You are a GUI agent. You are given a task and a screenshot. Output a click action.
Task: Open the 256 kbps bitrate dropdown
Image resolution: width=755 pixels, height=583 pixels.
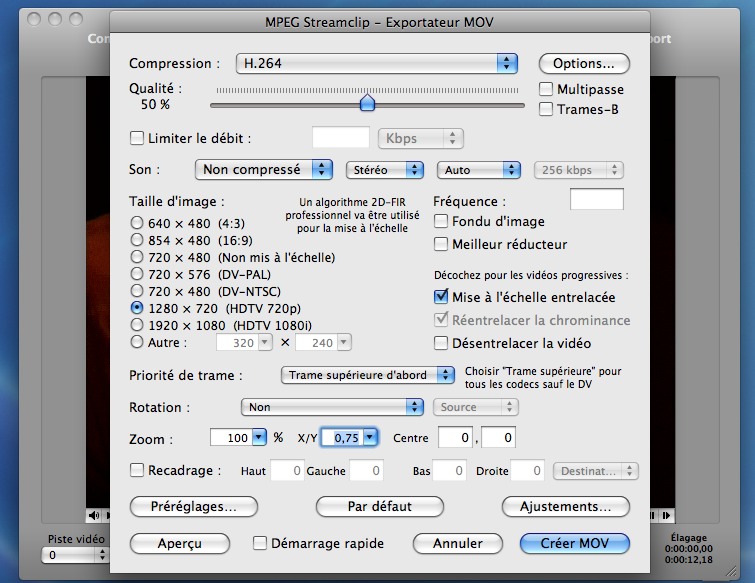pos(579,170)
